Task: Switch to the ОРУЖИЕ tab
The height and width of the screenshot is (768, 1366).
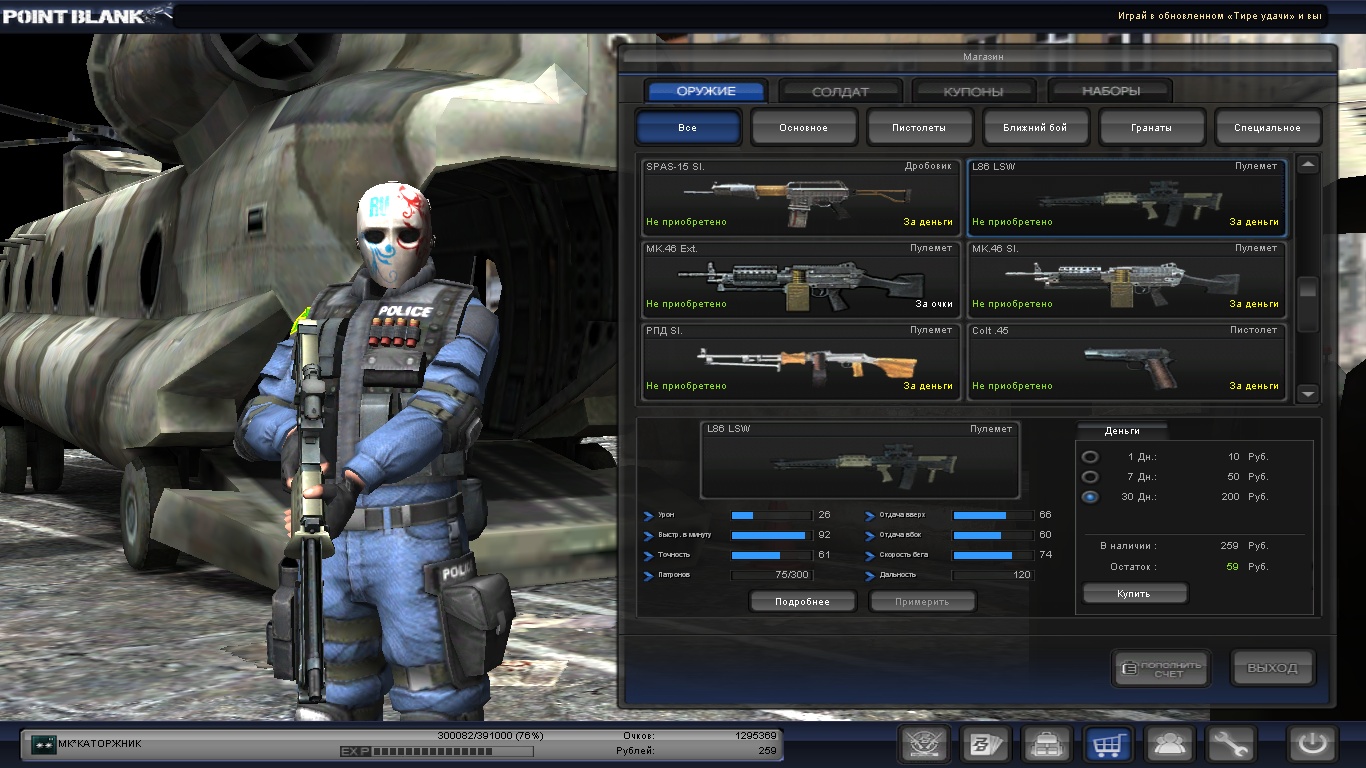Action: click(x=706, y=91)
